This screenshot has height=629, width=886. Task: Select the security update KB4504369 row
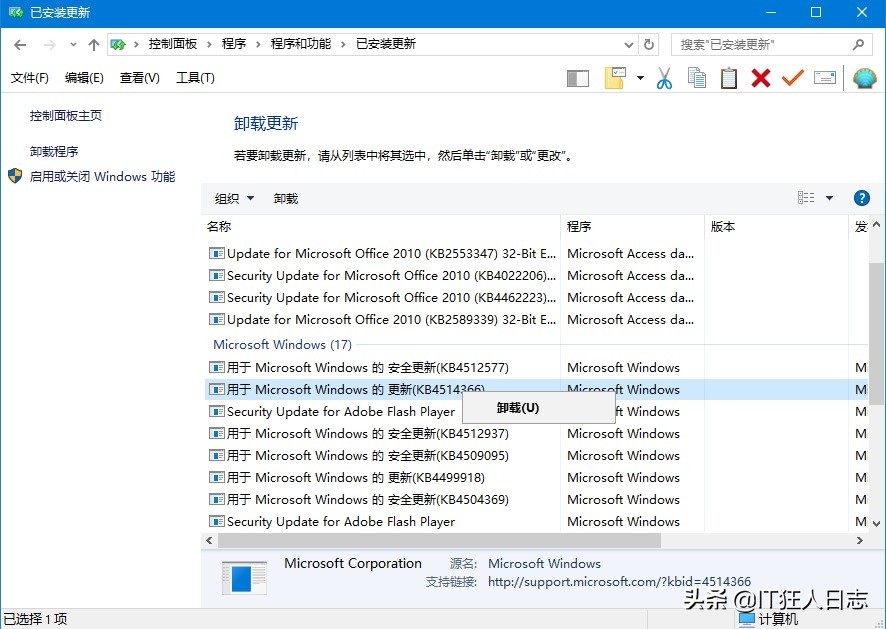[535, 500]
